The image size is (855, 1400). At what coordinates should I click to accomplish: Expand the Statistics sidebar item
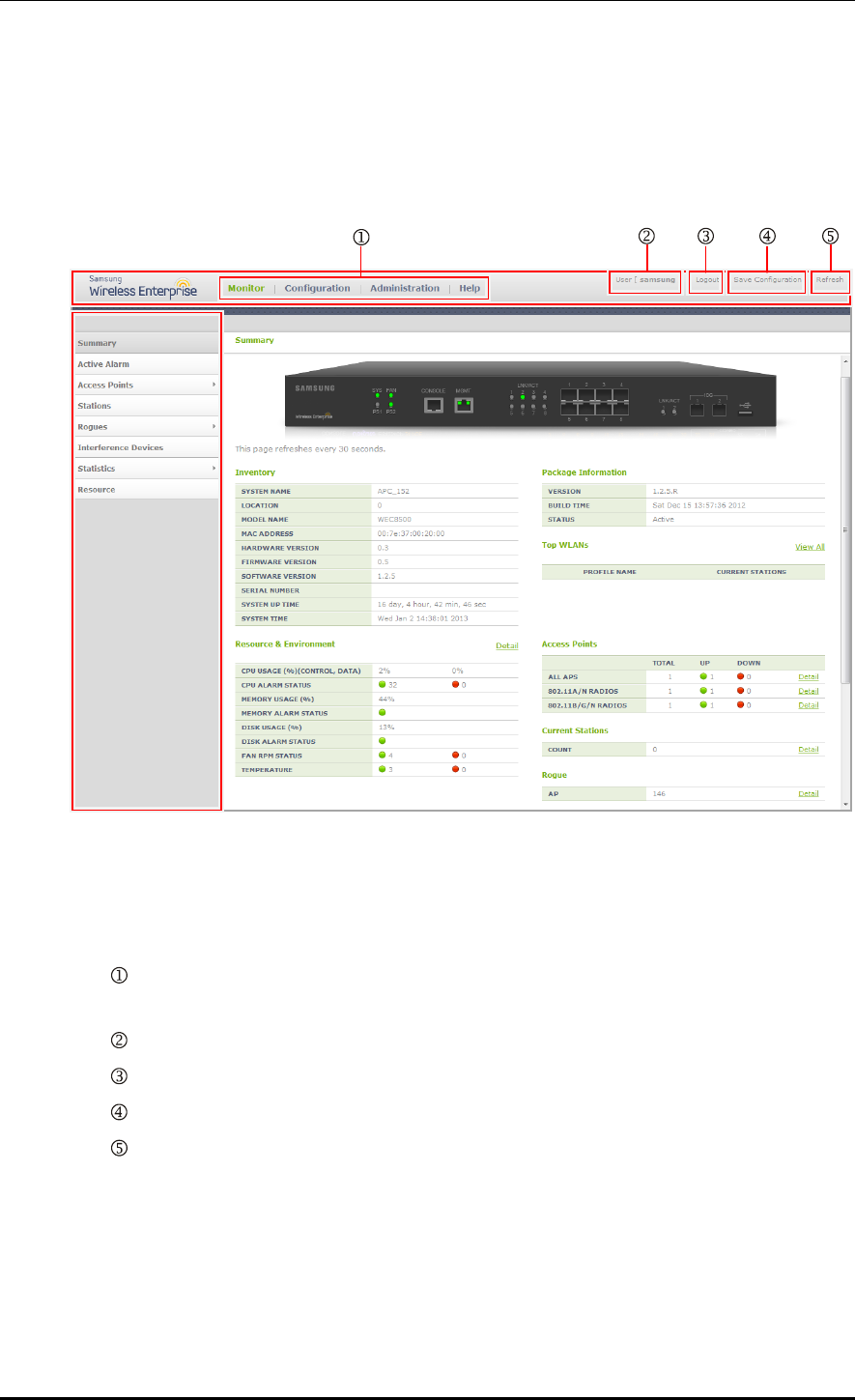[x=147, y=469]
